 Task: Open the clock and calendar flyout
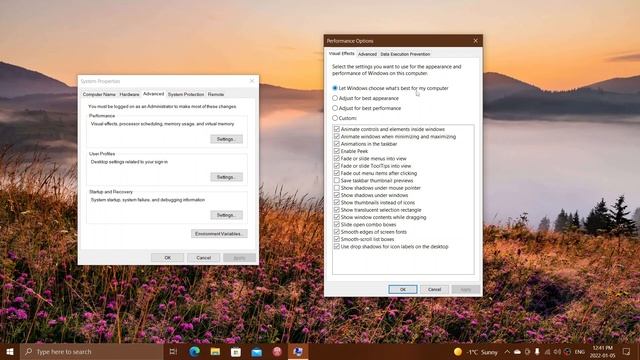[x=603, y=351]
